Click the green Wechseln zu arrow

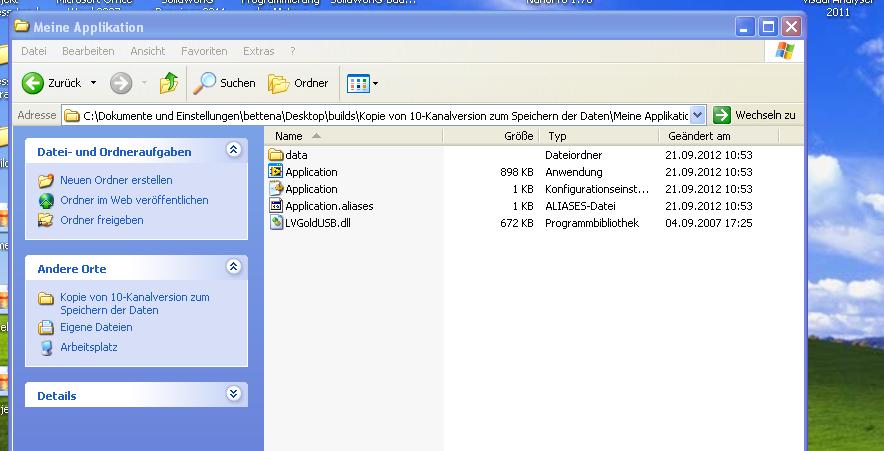click(x=722, y=115)
